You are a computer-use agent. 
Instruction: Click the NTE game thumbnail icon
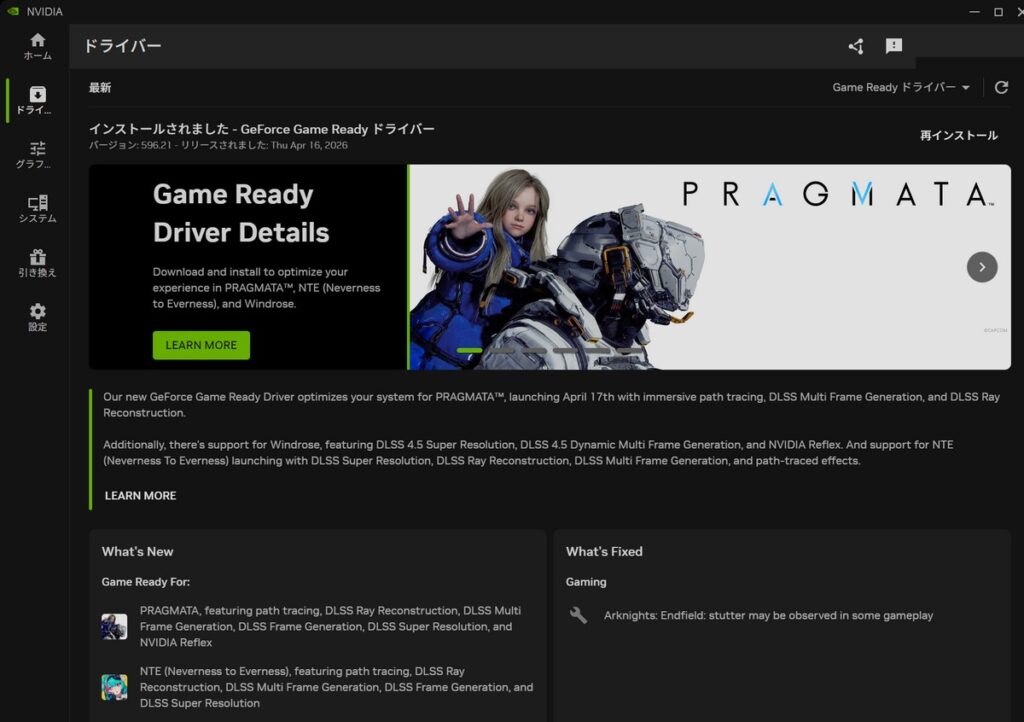(114, 687)
